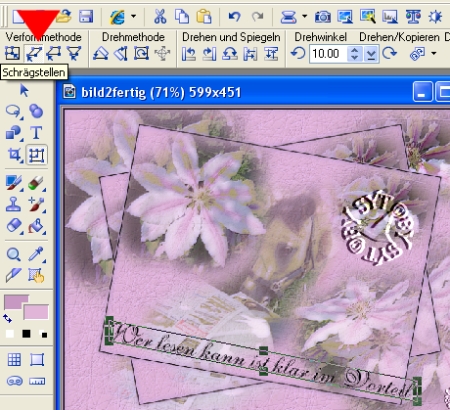Launch the Internet Explorer browser preview icon

(117, 16)
